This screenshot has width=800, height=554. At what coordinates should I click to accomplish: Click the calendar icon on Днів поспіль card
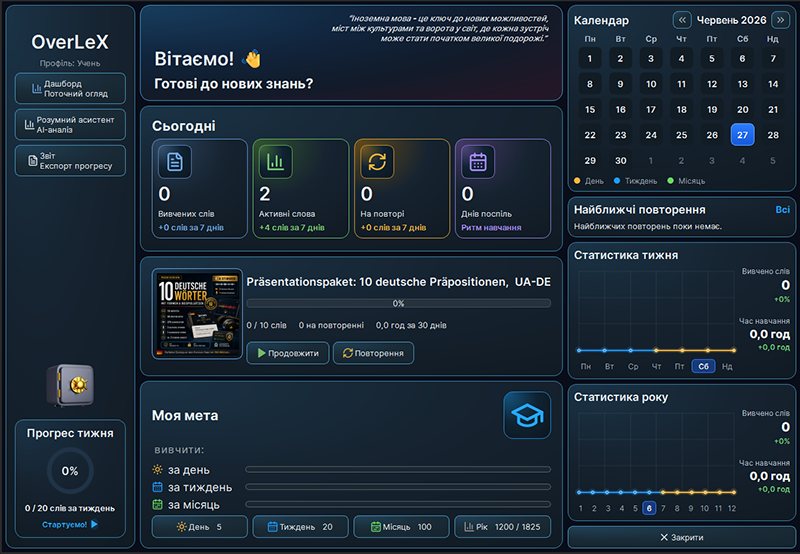tap(478, 162)
